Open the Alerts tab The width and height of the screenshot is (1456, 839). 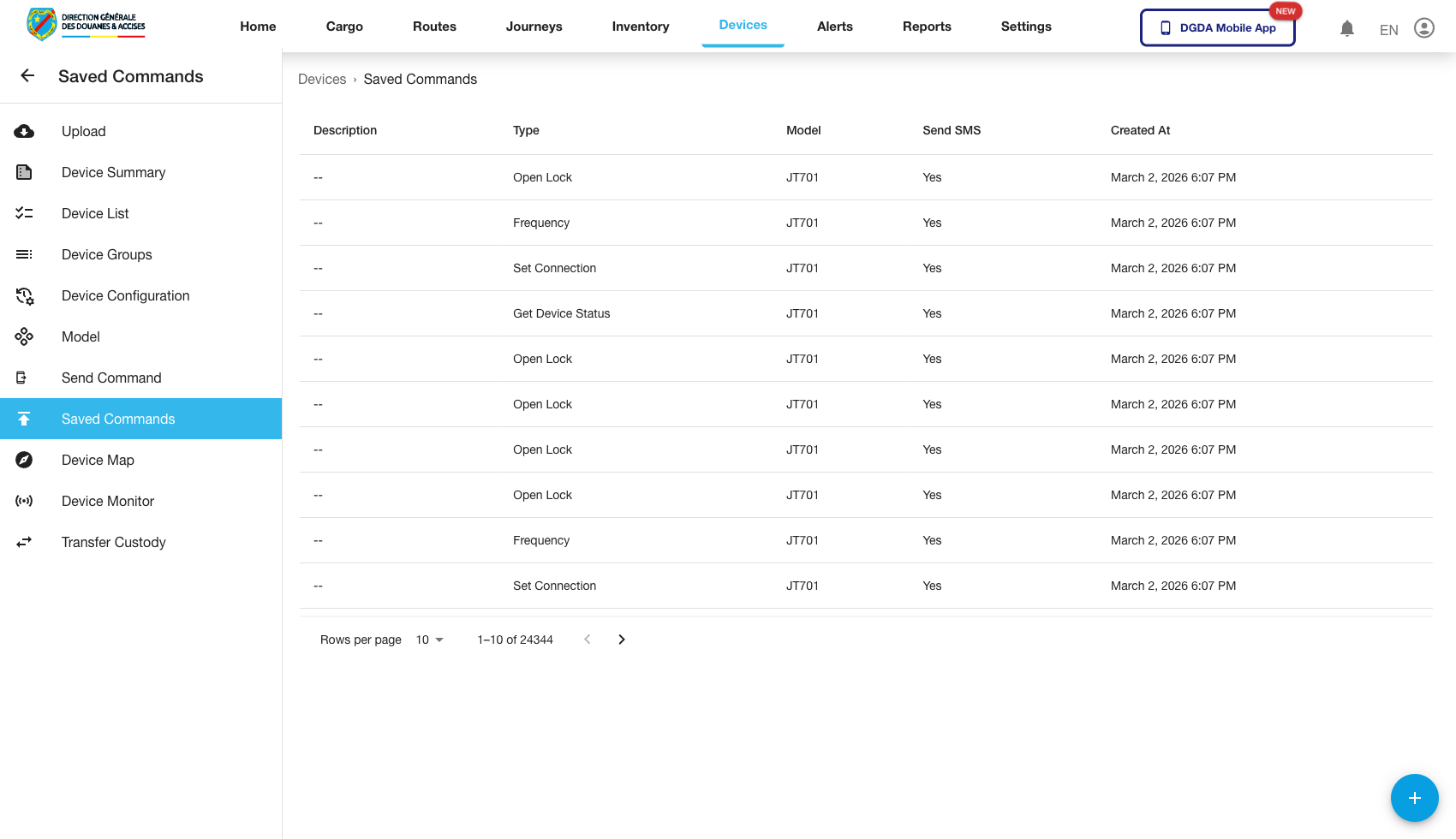(x=834, y=27)
